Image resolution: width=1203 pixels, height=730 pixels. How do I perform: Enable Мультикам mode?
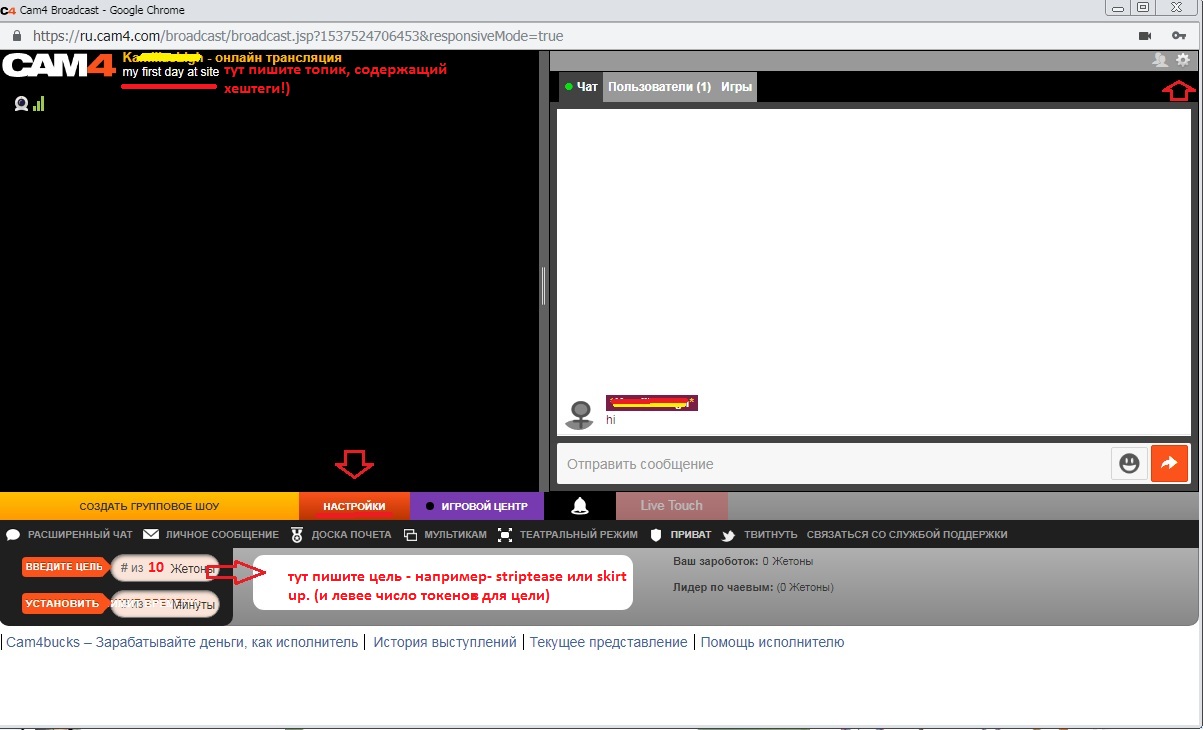[445, 535]
